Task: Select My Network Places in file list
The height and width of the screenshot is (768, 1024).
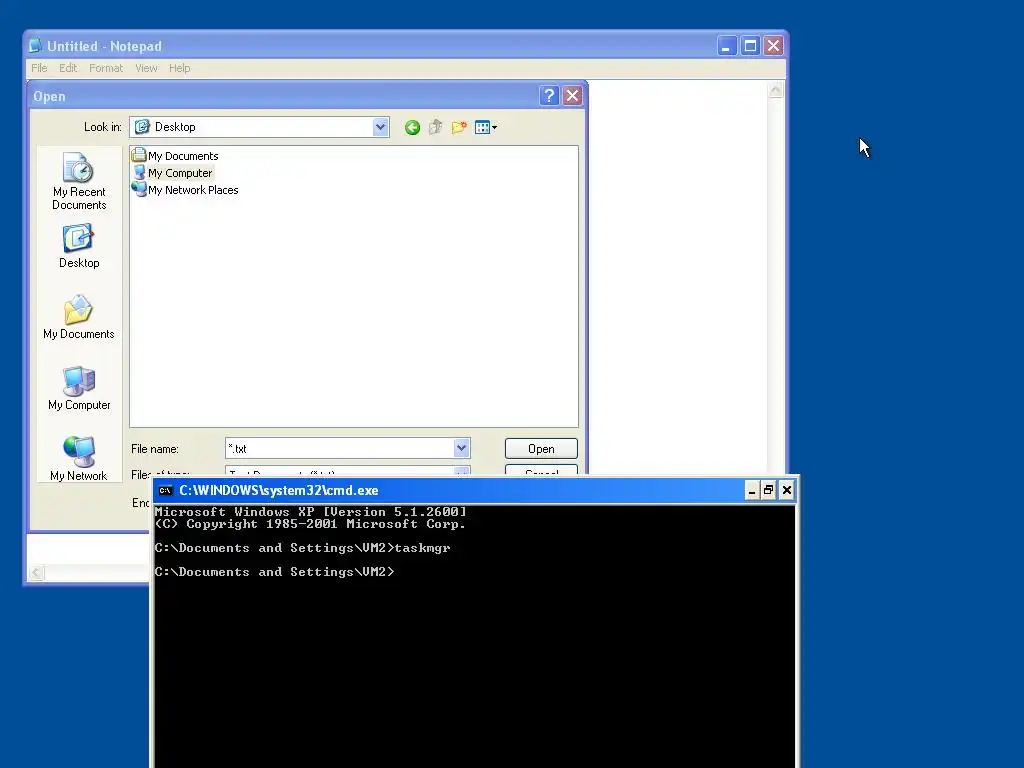Action: coord(185,190)
